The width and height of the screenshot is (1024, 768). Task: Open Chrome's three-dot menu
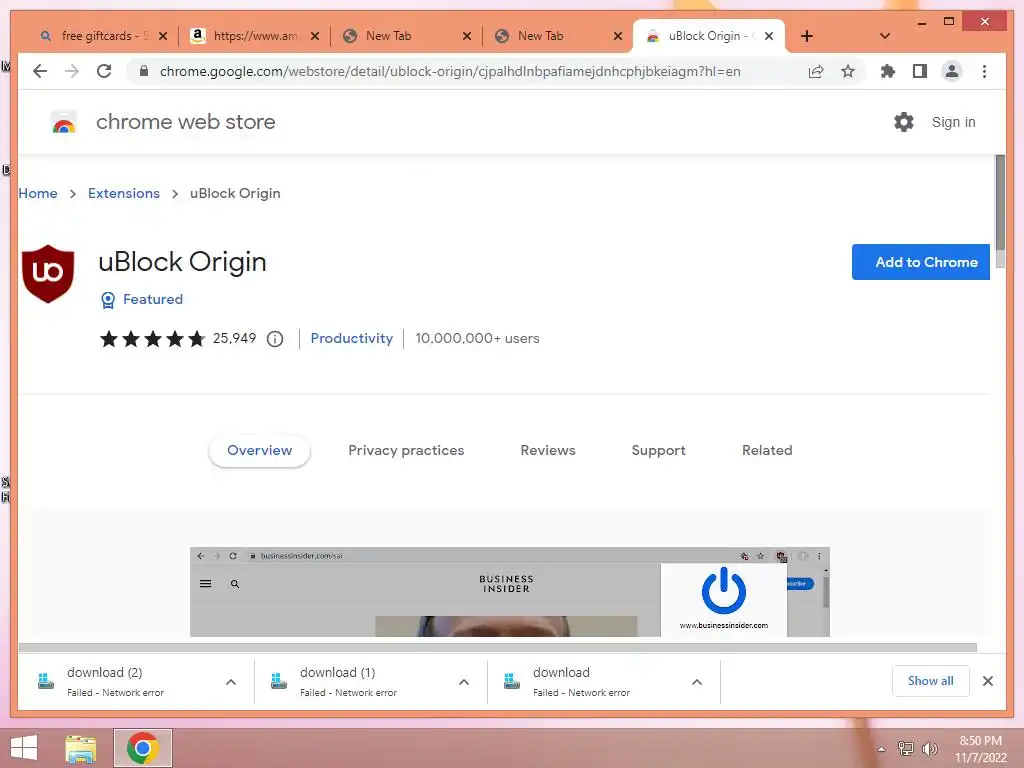[984, 71]
